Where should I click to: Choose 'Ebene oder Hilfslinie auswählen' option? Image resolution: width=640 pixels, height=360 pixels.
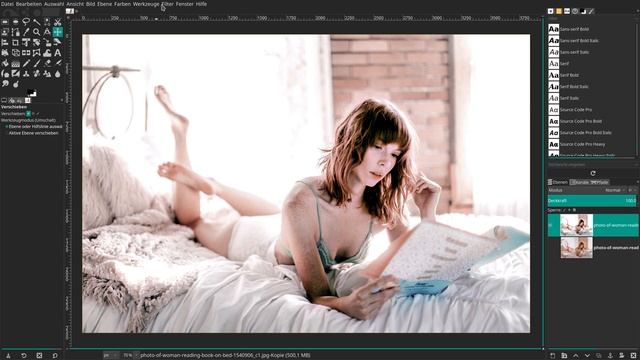pyautogui.click(x=34, y=127)
